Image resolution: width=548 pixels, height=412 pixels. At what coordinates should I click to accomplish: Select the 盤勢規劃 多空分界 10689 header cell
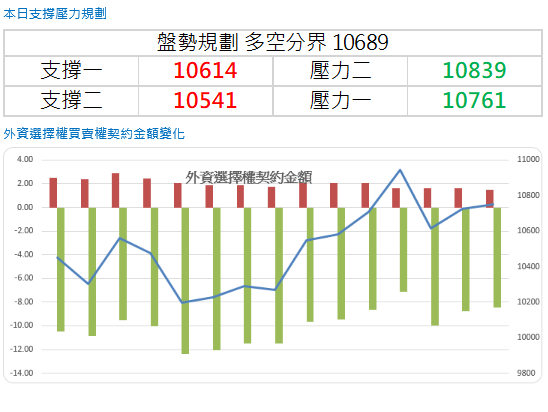point(273,43)
